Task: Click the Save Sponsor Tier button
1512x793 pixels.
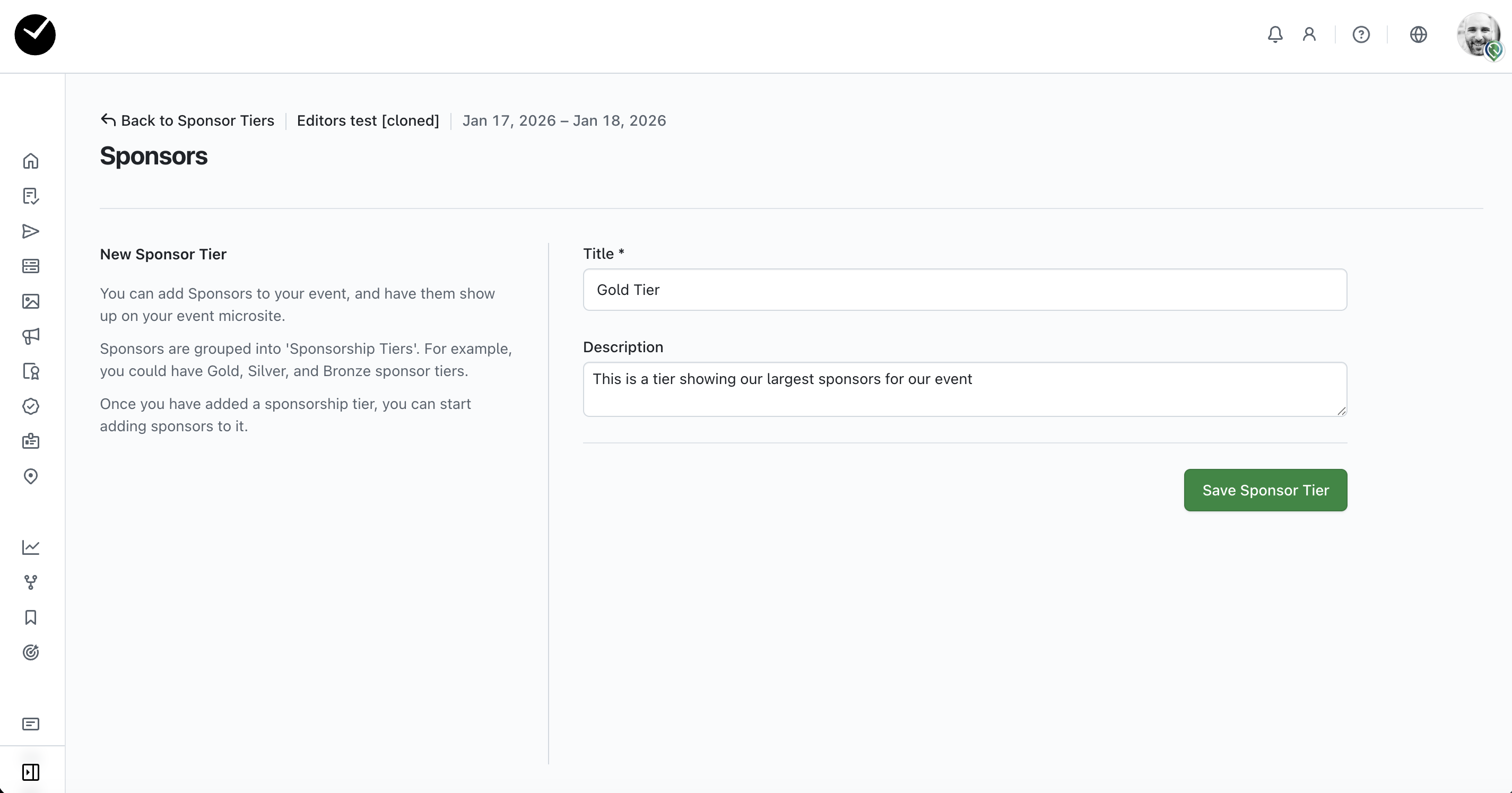Action: click(1265, 490)
